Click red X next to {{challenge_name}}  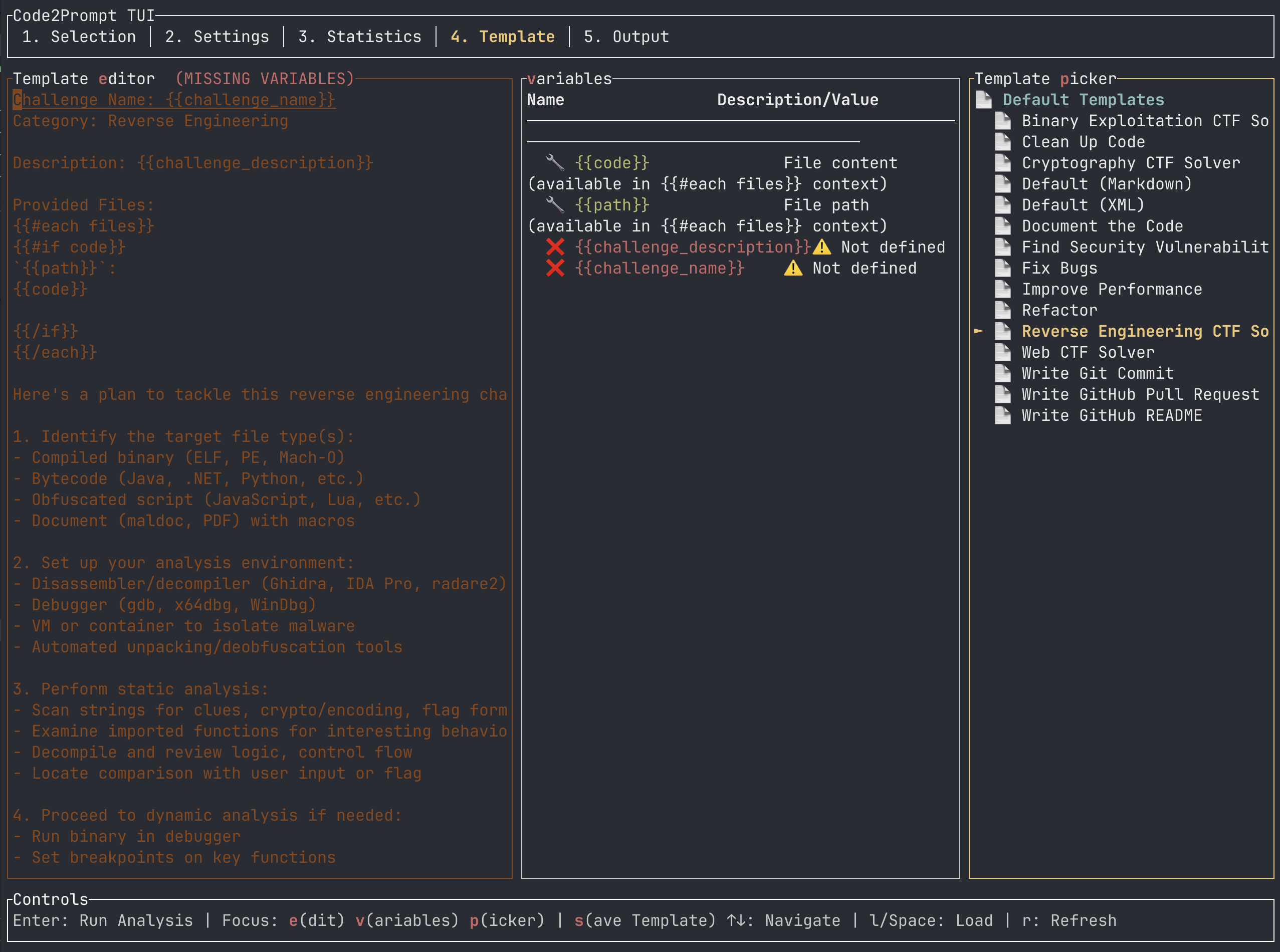coord(555,268)
